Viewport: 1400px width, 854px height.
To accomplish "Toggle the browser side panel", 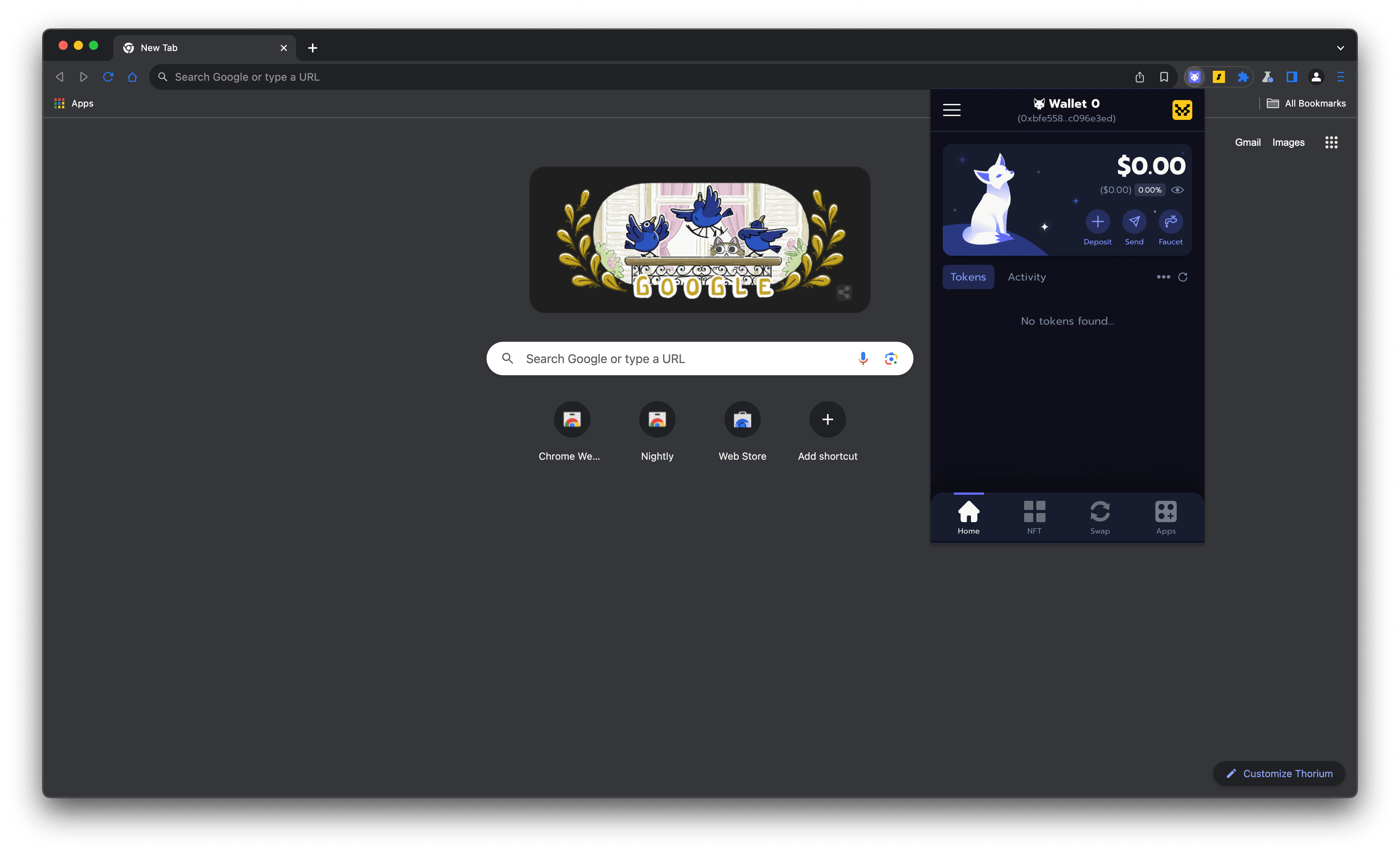I will point(1292,77).
